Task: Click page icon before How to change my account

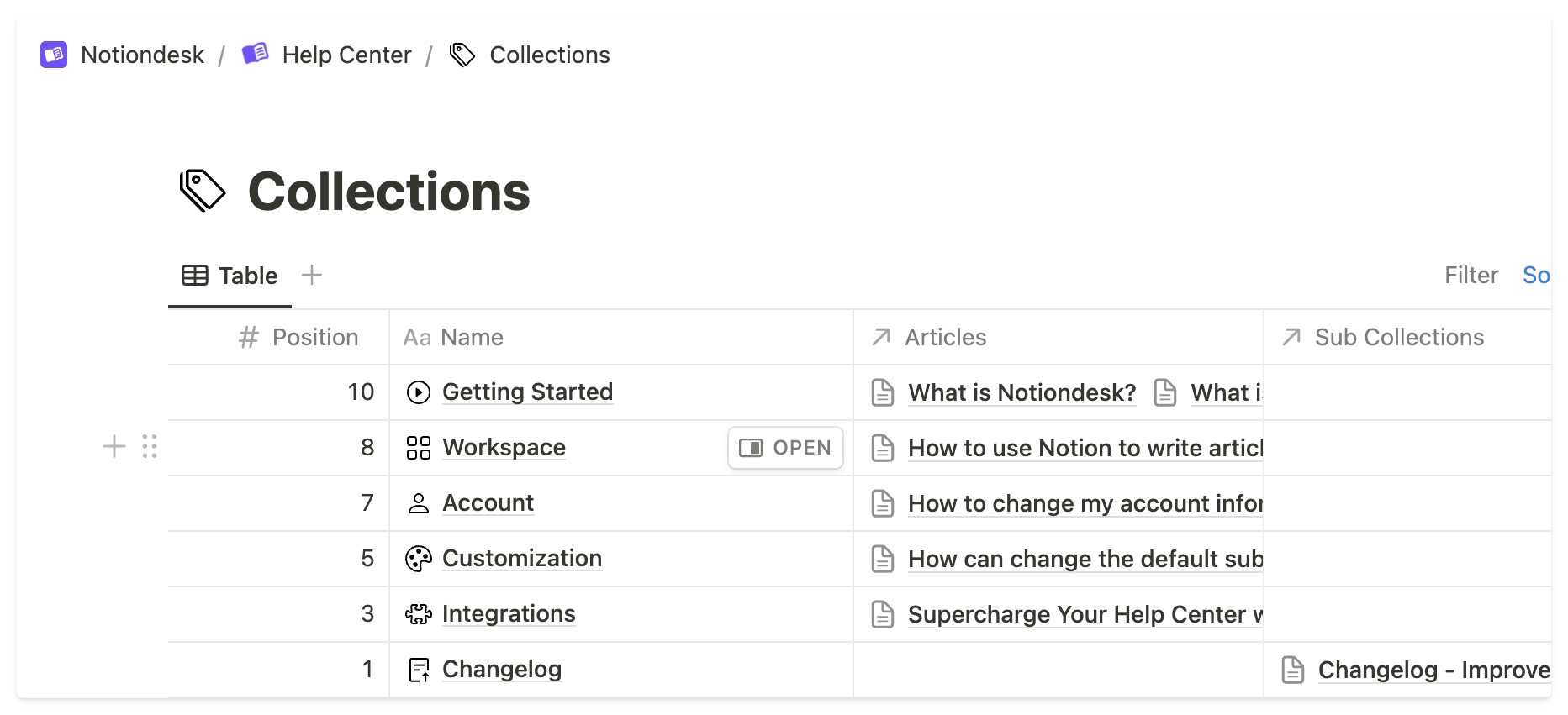Action: pyautogui.click(x=883, y=503)
